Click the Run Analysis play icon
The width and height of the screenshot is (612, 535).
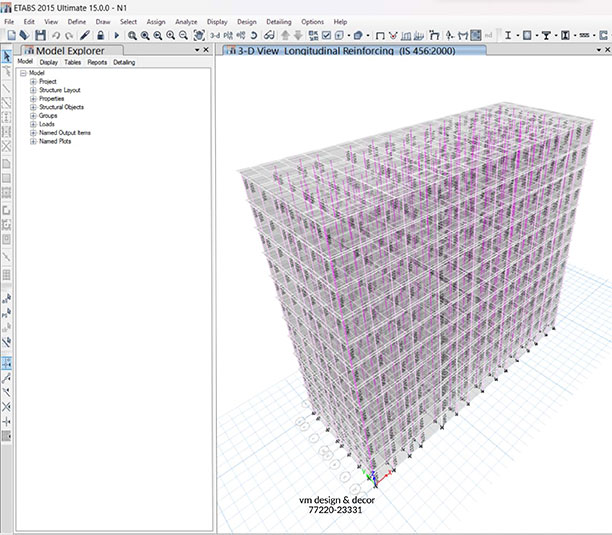click(116, 35)
